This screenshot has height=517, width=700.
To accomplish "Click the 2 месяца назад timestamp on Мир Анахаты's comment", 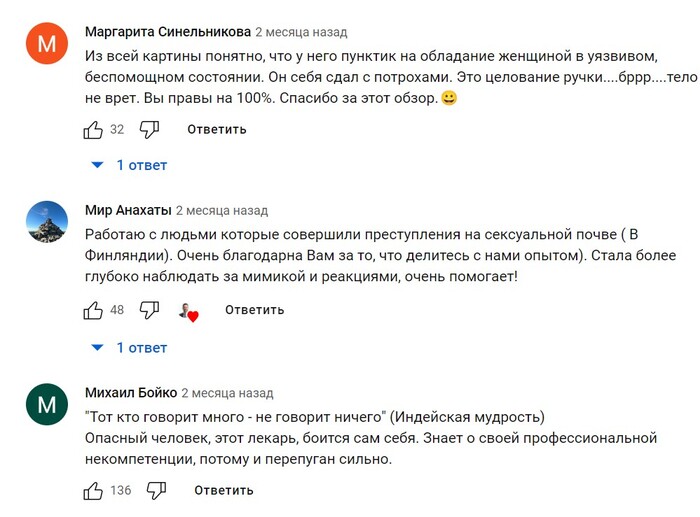I will [222, 210].
